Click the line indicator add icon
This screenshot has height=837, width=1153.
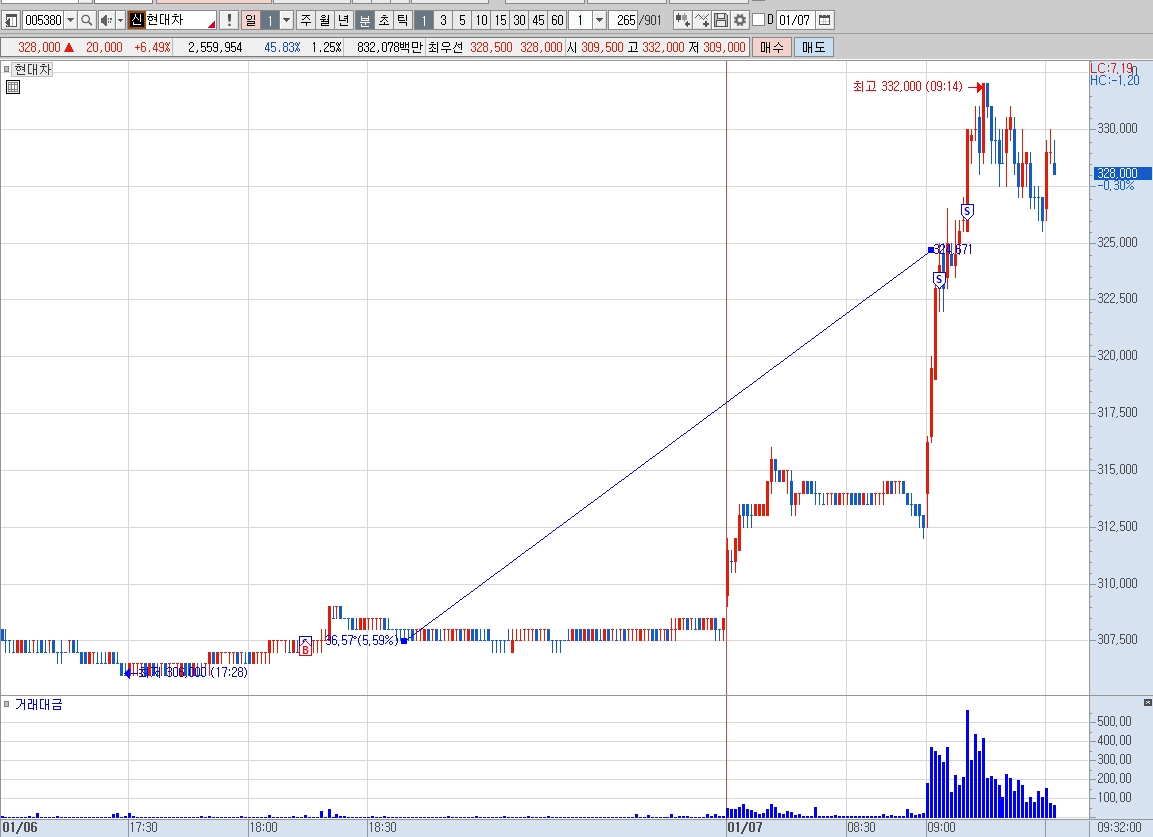[702, 20]
